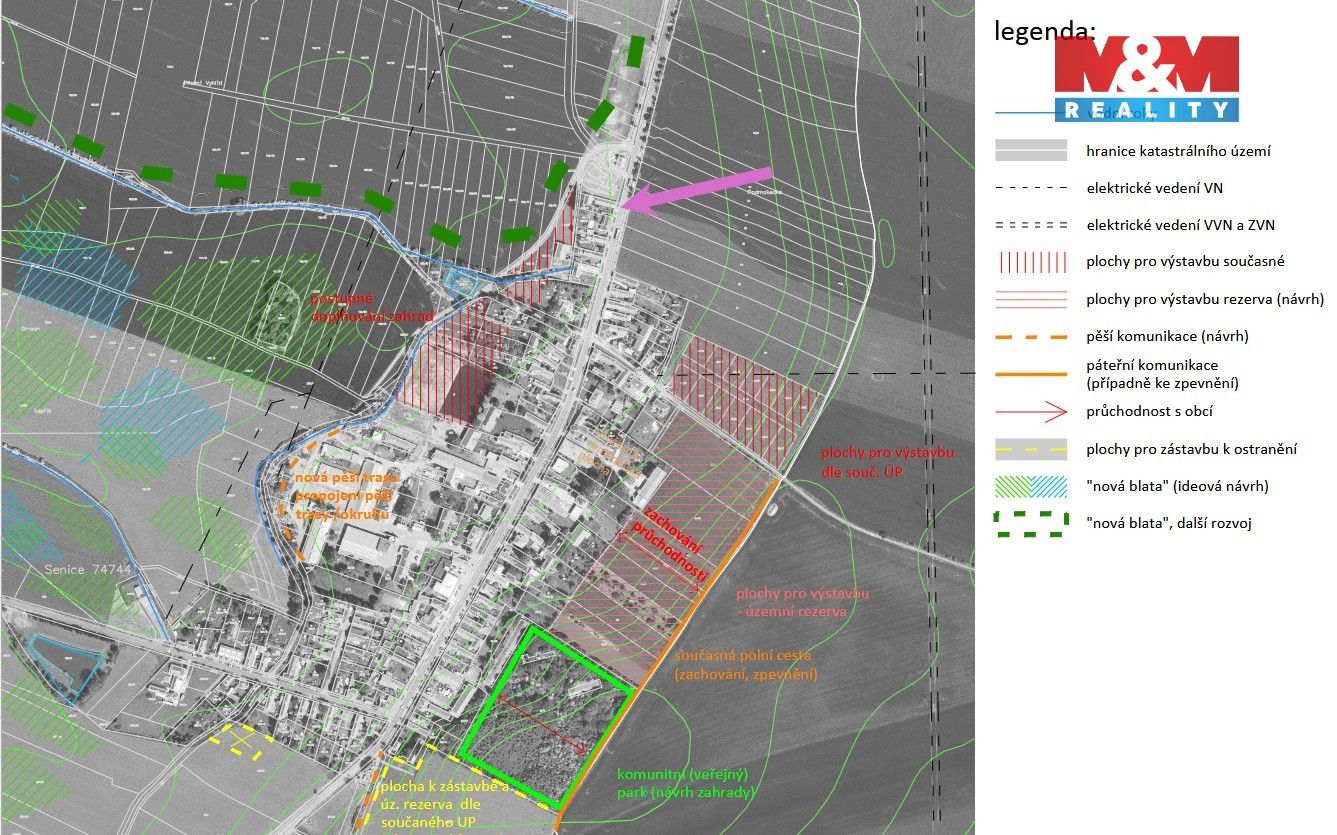Click inside the green community park rectangle
The width and height of the screenshot is (1337, 835).
pyautogui.click(x=545, y=716)
